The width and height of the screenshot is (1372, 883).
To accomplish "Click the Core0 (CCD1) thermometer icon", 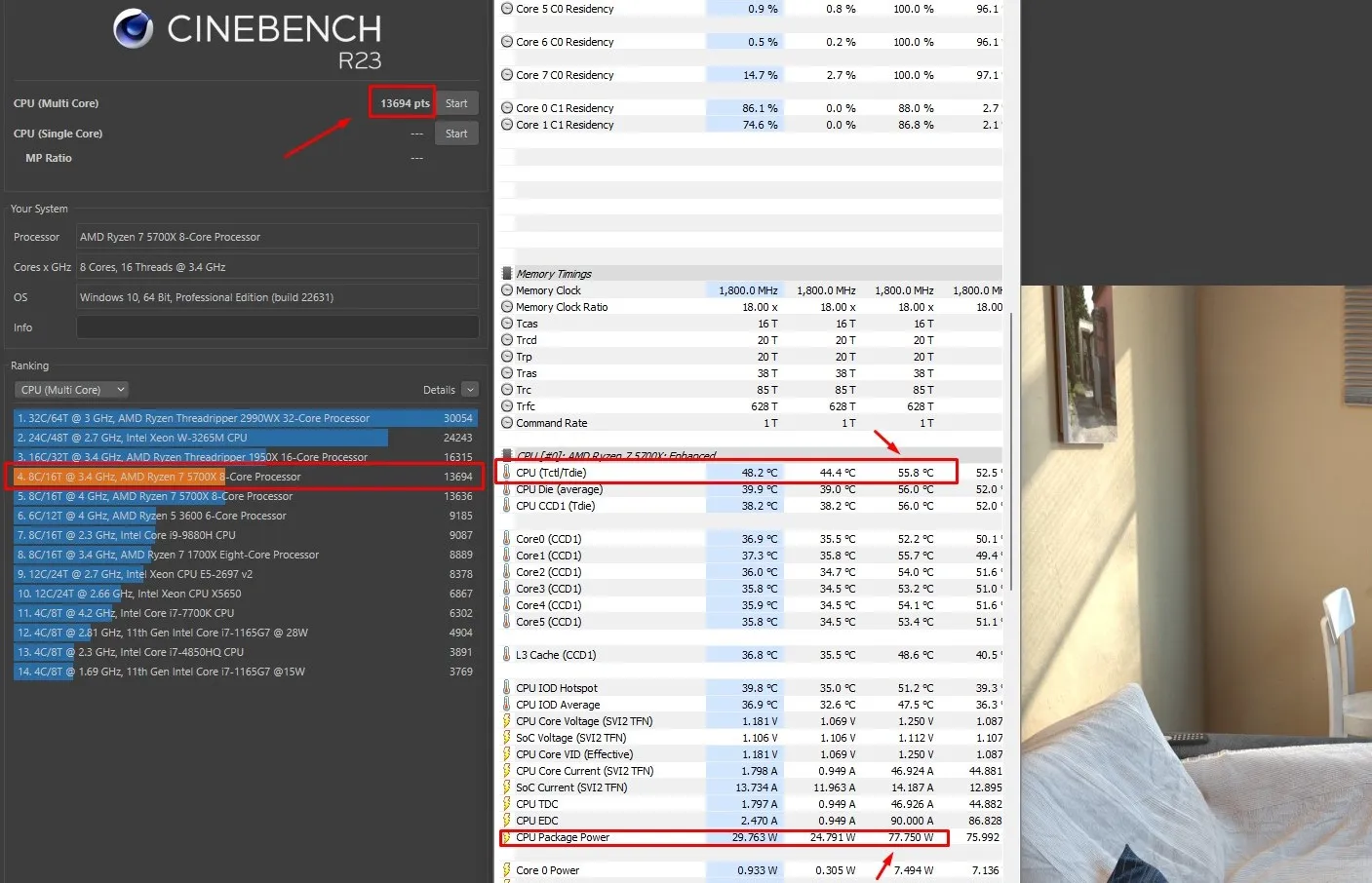I will [507, 539].
